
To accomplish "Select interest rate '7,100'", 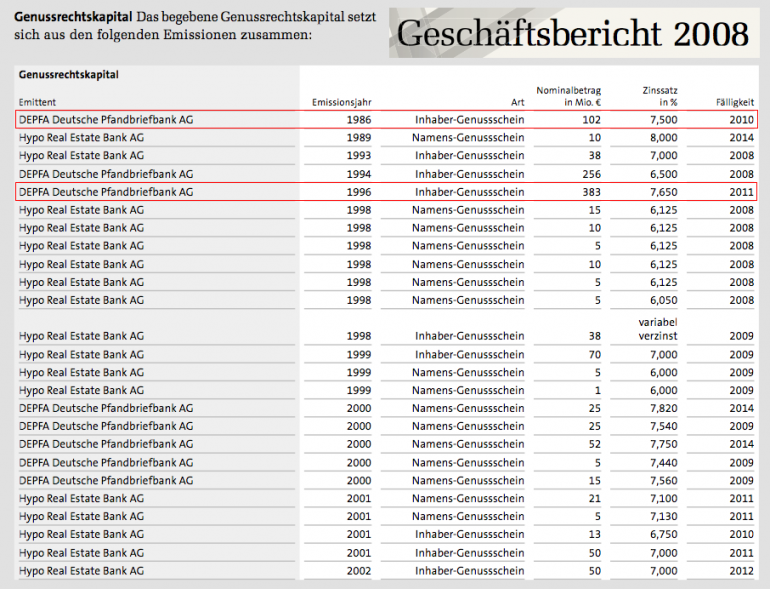I will (x=664, y=498).
